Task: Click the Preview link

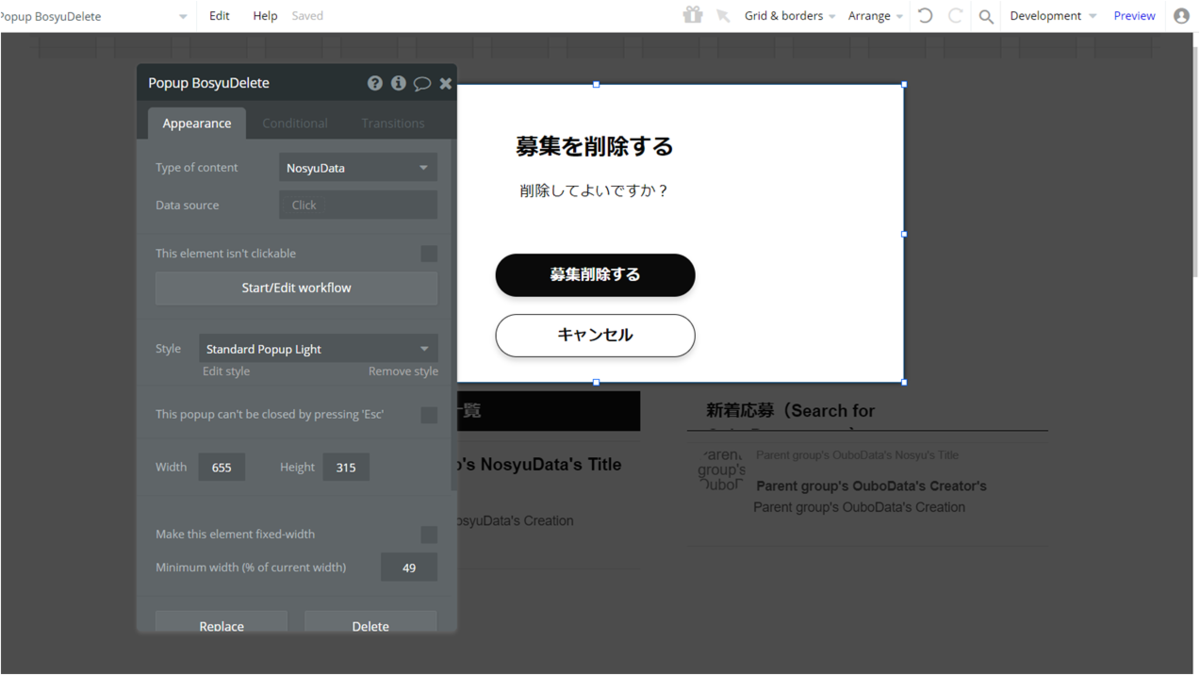Action: (x=1134, y=16)
